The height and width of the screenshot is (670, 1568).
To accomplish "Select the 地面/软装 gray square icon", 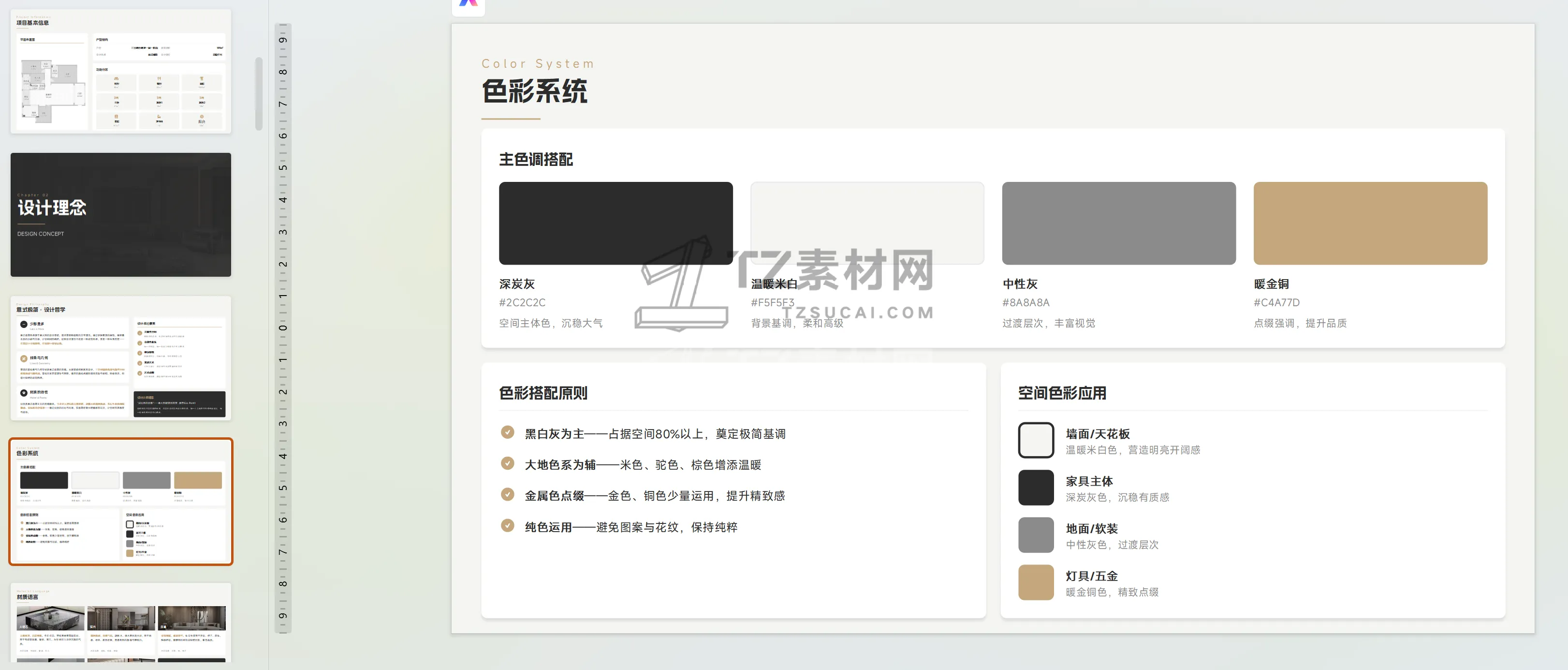I will pos(1035,535).
